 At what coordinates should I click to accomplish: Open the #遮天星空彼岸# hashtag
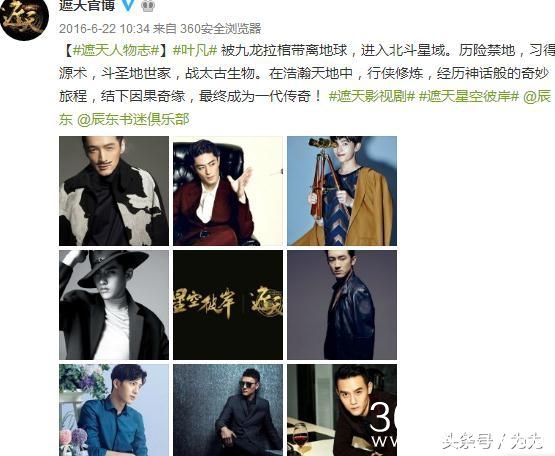pyautogui.click(x=469, y=96)
